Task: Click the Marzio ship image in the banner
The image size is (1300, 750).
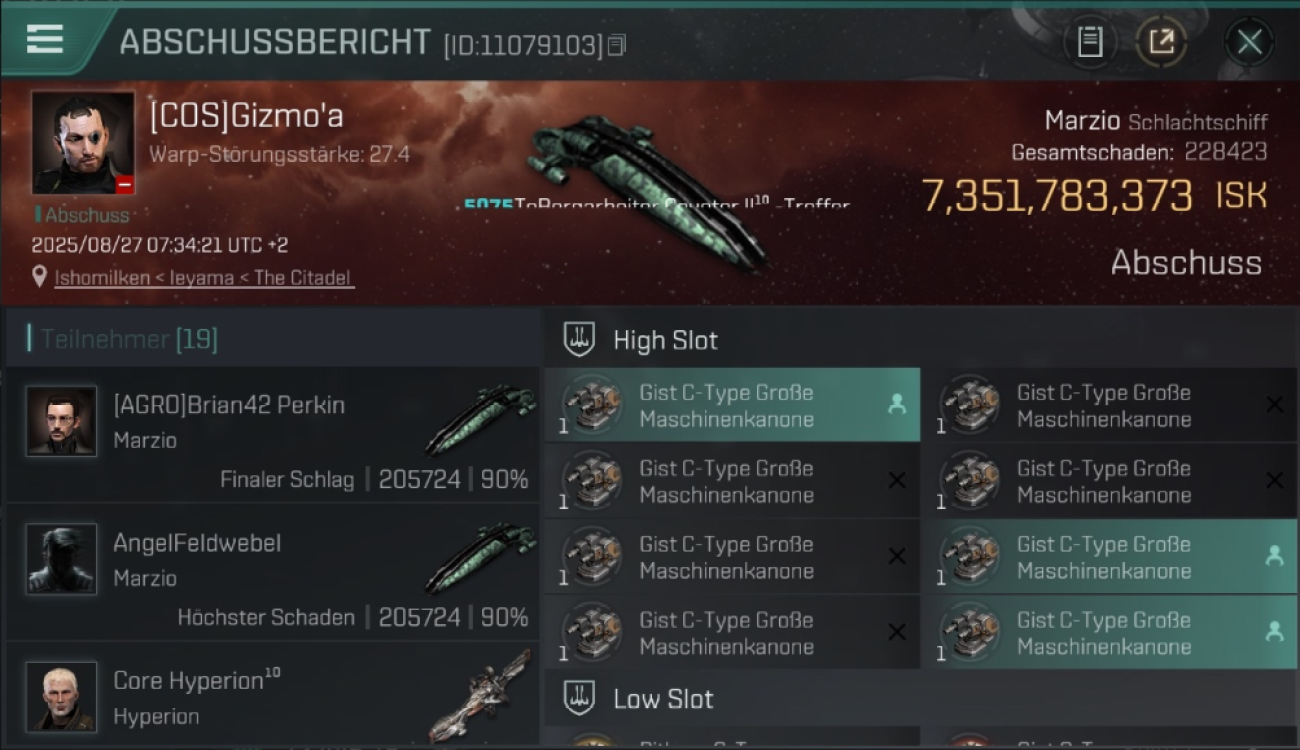Action: point(647,190)
